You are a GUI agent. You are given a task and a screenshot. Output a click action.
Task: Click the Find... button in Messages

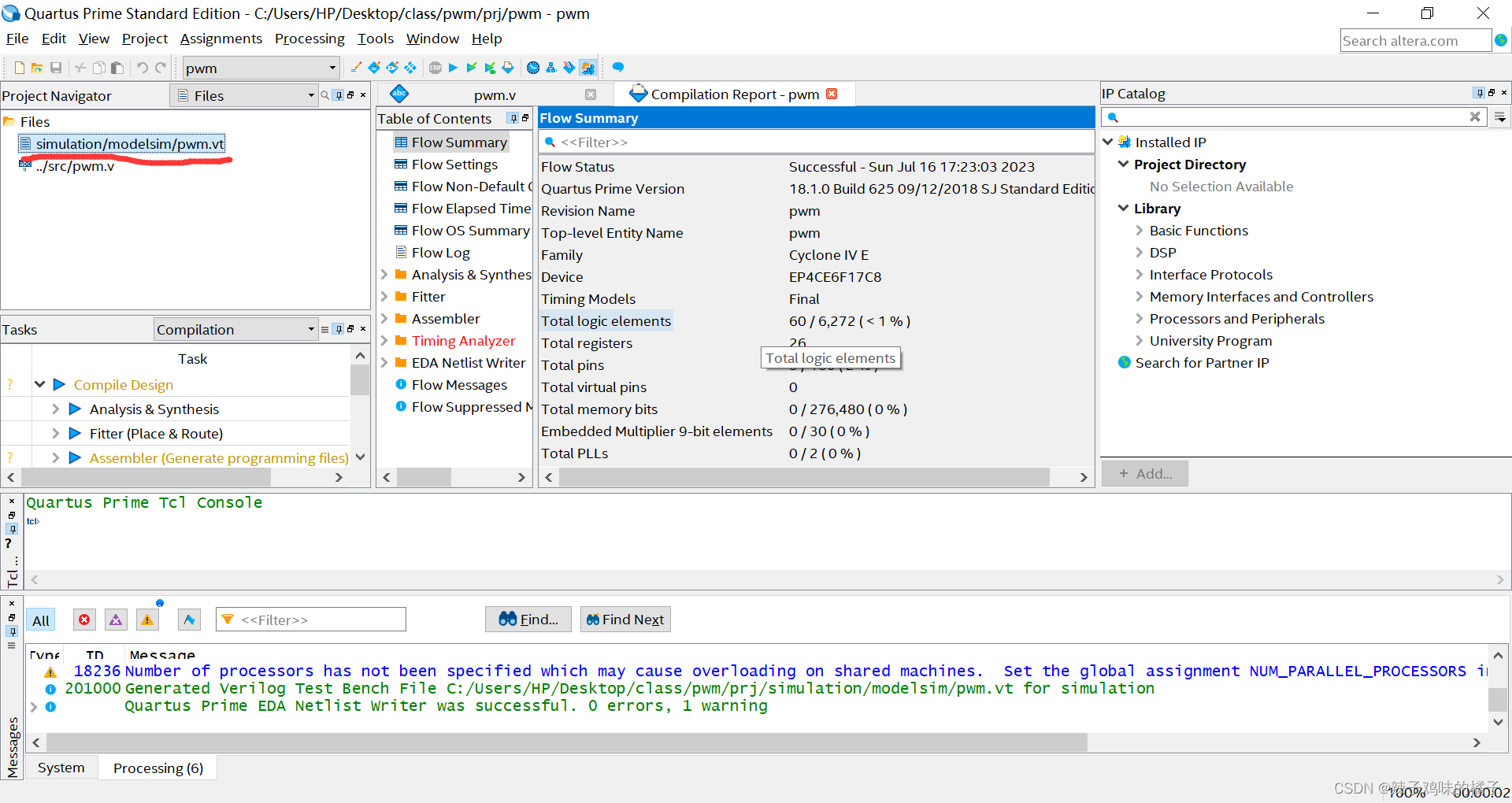click(528, 620)
